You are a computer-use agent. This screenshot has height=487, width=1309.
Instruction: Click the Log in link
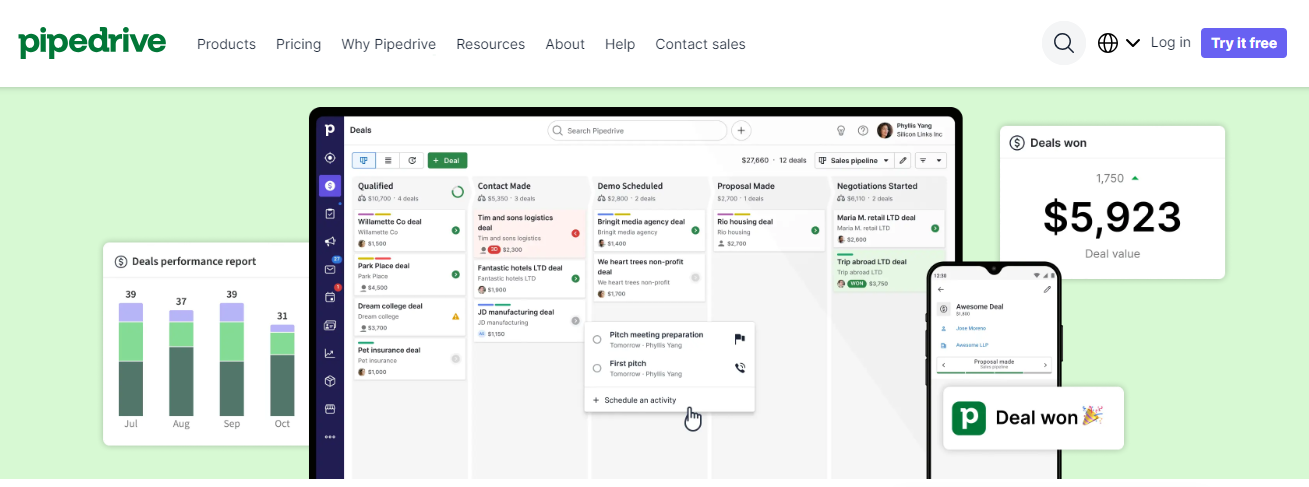point(1170,42)
